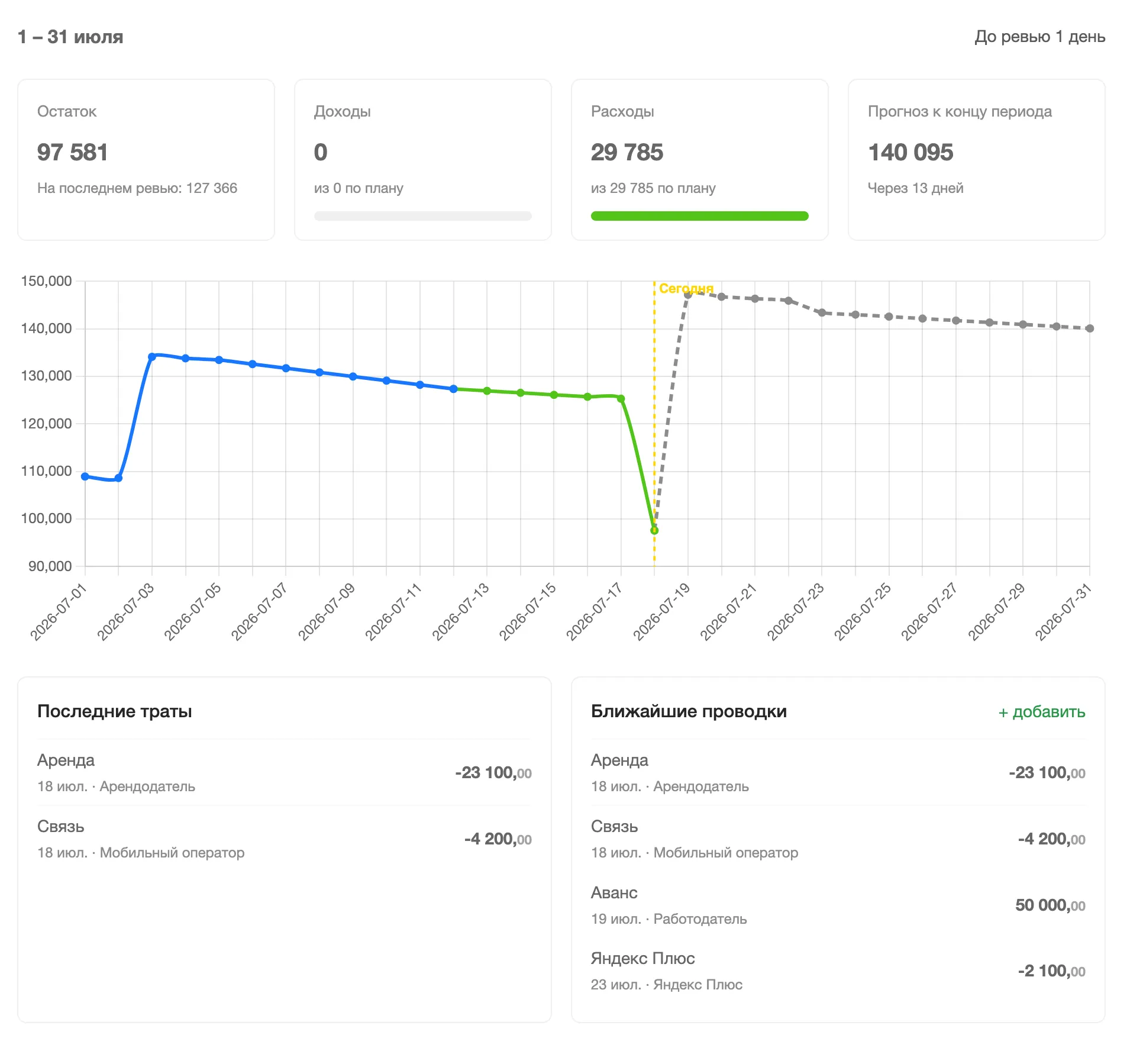Open the Доходы income card
1143x1064 pixels.
tap(423, 160)
